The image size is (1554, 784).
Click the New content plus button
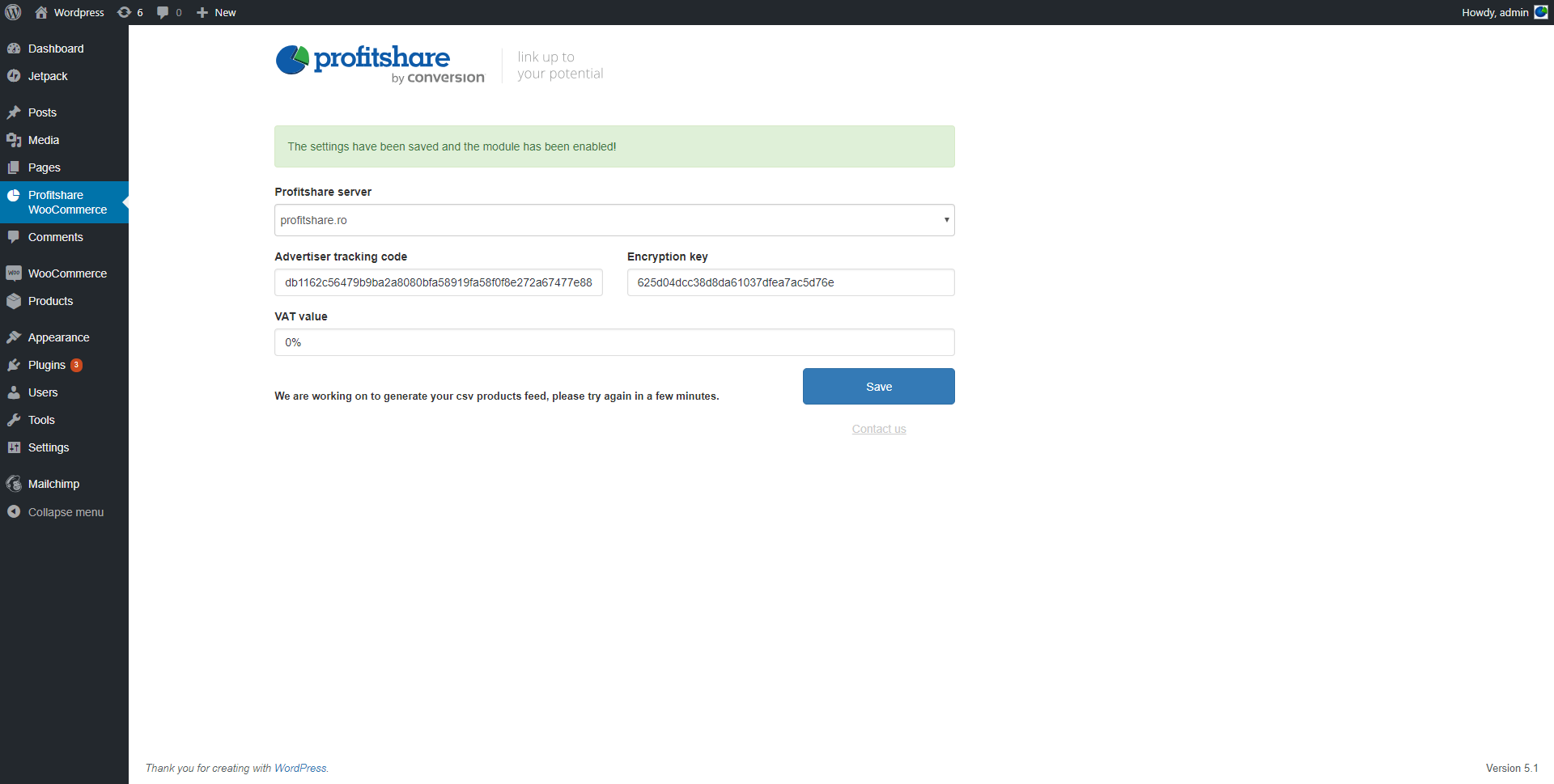216,12
